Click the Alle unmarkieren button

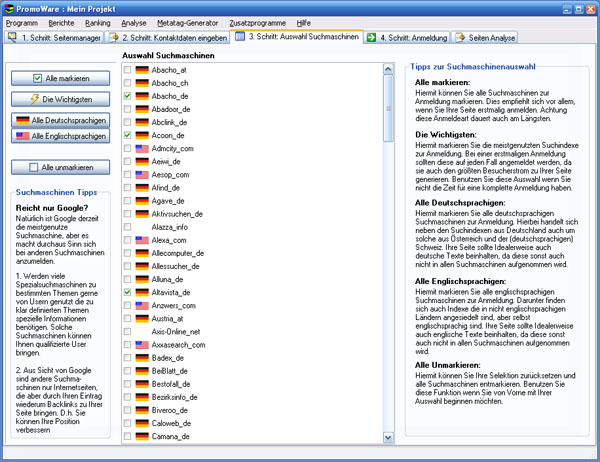[x=60, y=167]
